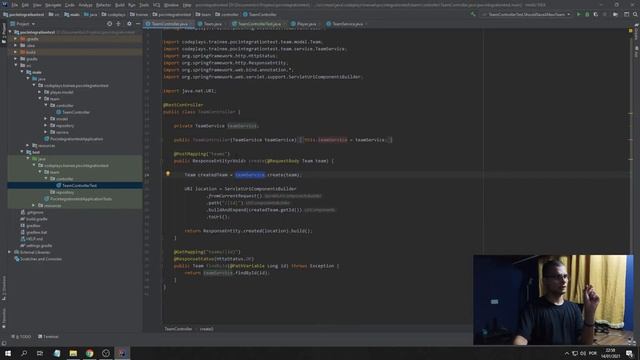Expand External Libraries node
640x360 pixels.
(9, 252)
